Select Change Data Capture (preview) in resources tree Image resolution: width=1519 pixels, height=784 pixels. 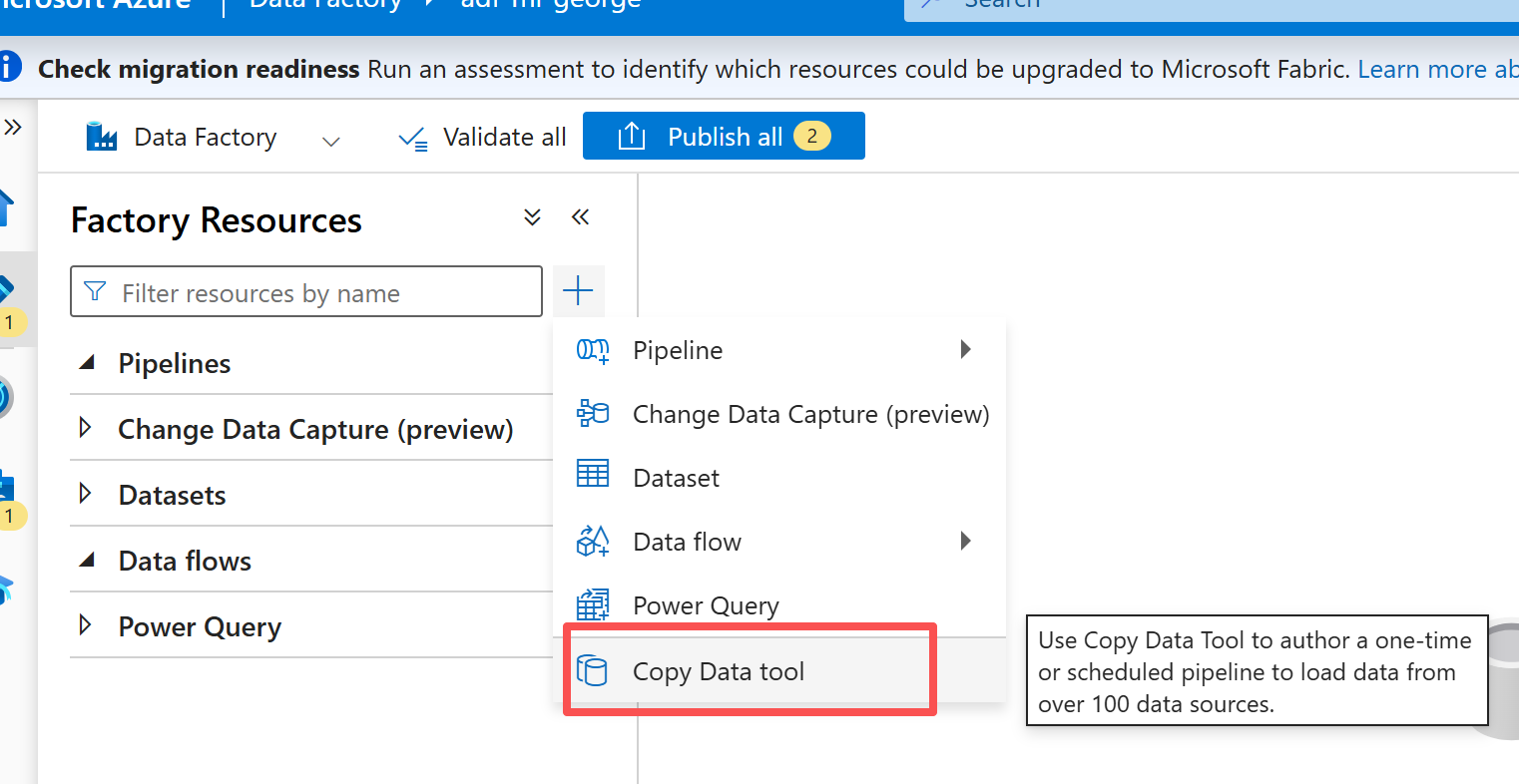click(315, 430)
